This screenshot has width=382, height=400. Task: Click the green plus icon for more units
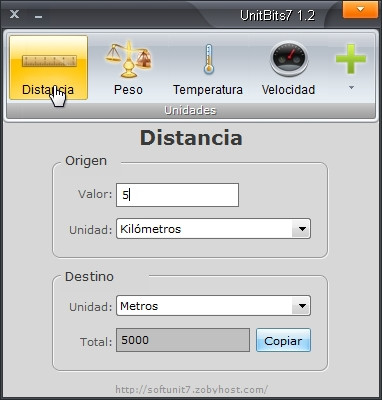click(351, 59)
